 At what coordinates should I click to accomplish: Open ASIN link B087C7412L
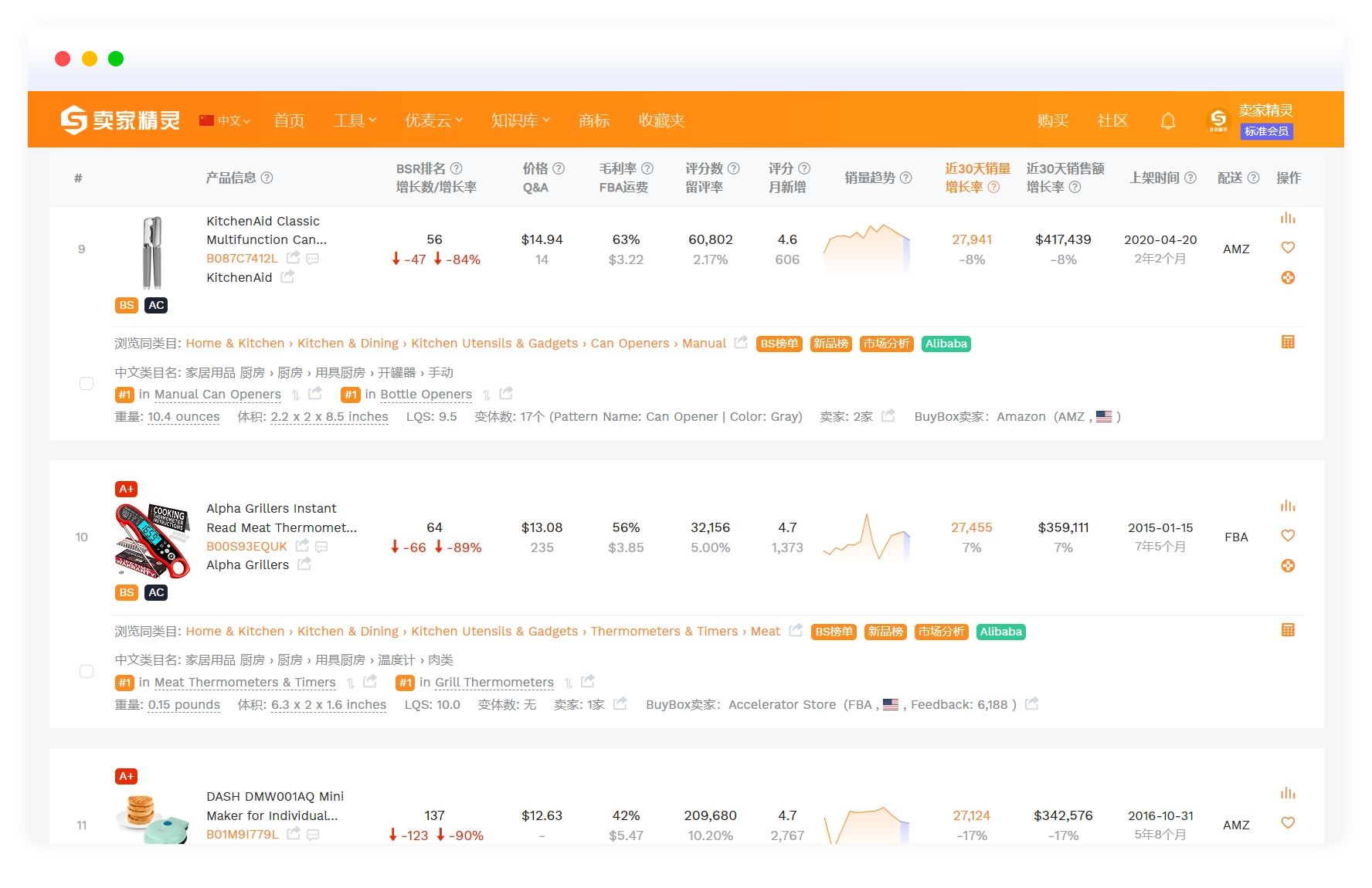(242, 258)
